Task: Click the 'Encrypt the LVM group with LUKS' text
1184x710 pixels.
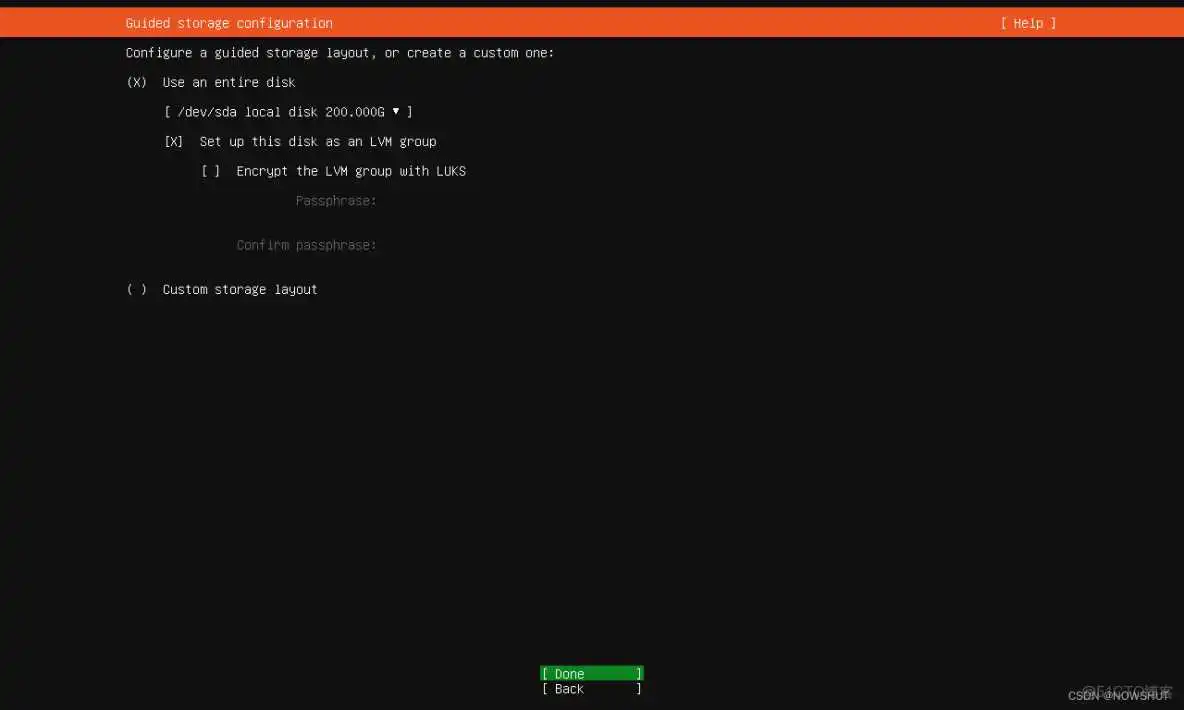Action: click(x=351, y=171)
